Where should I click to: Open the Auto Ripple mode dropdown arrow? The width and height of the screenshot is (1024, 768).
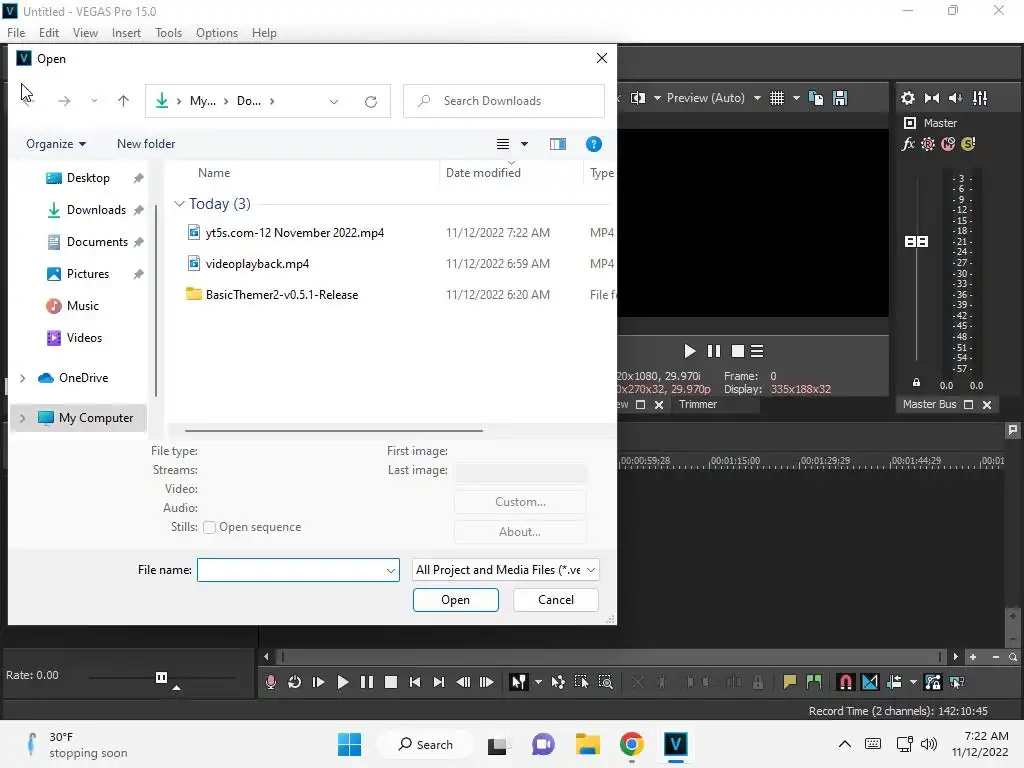click(x=913, y=682)
